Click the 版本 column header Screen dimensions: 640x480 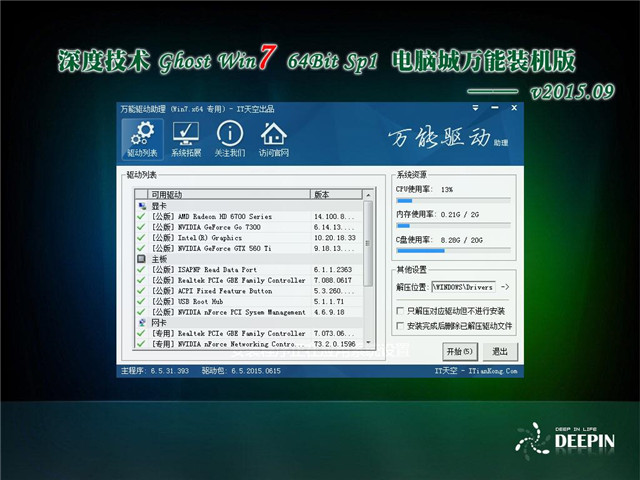(336, 194)
